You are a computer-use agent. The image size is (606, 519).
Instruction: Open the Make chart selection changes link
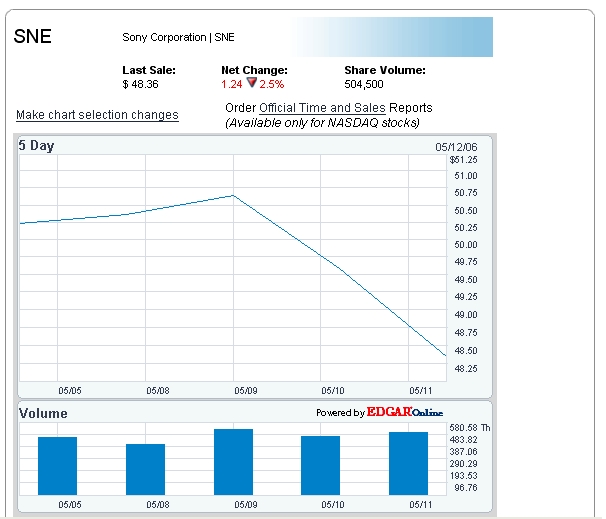click(x=97, y=115)
